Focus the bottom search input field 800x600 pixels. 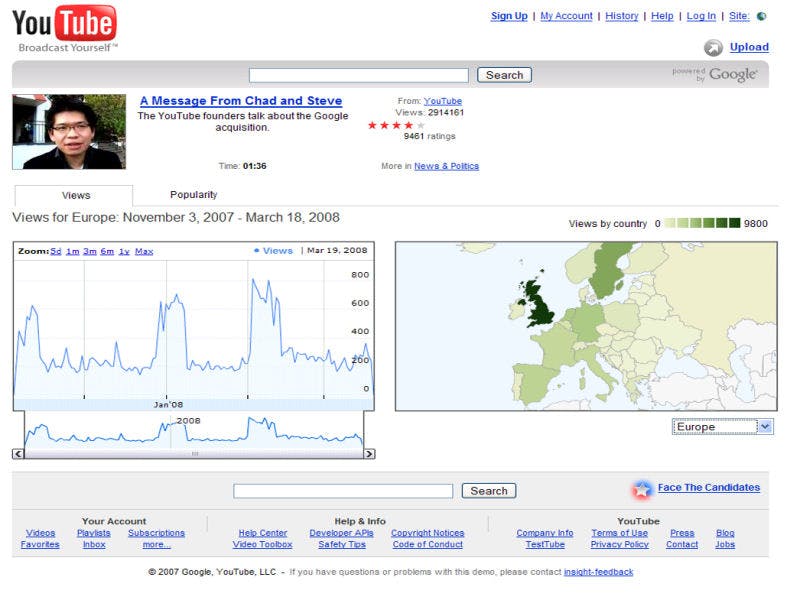pyautogui.click(x=343, y=491)
